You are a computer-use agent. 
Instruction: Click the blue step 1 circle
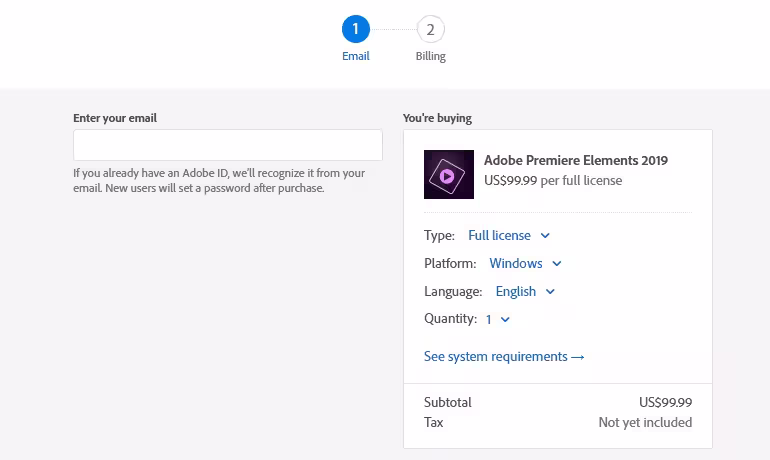pyautogui.click(x=356, y=29)
